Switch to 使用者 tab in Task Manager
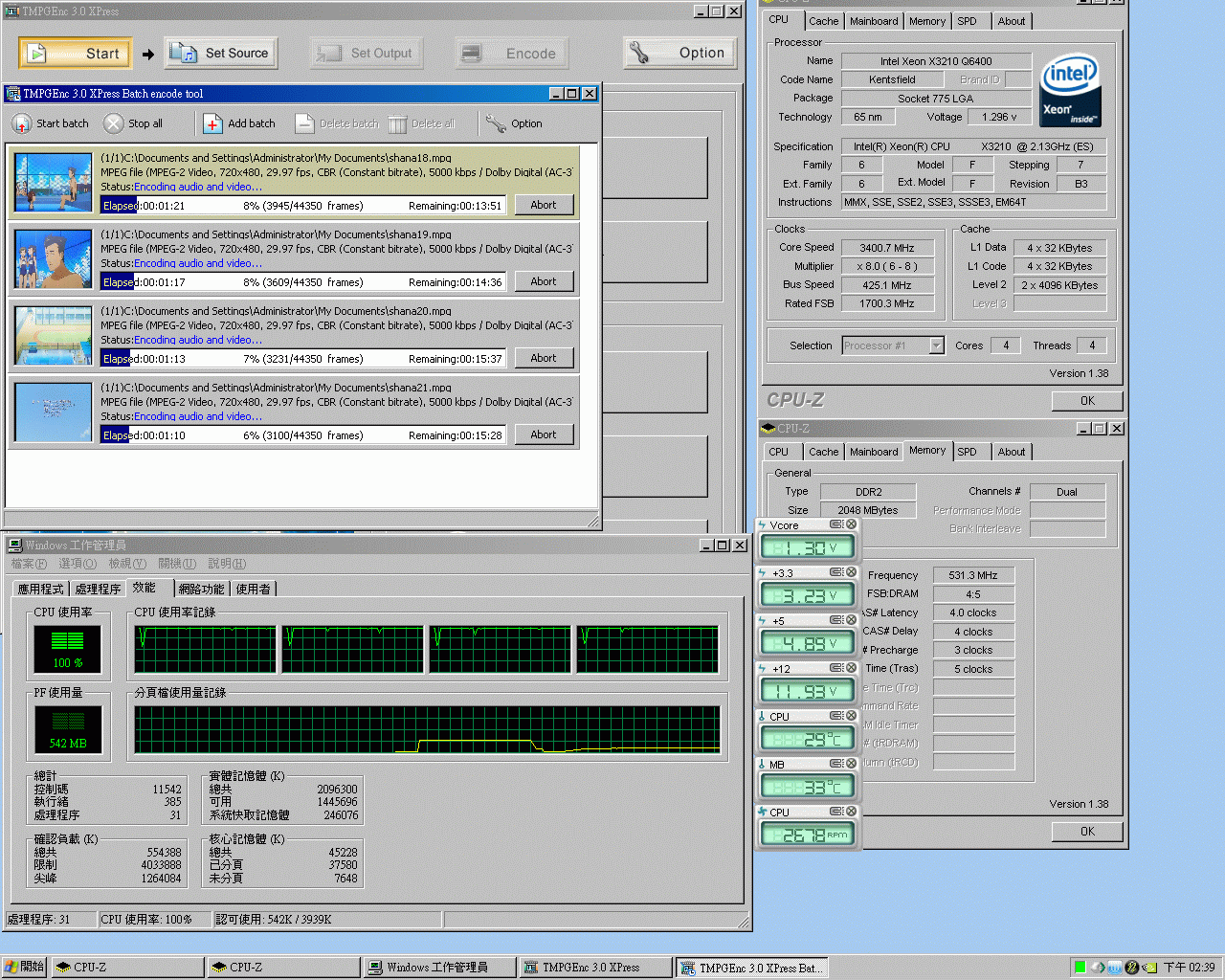Viewport: 1225px width, 980px height. pyautogui.click(x=253, y=589)
